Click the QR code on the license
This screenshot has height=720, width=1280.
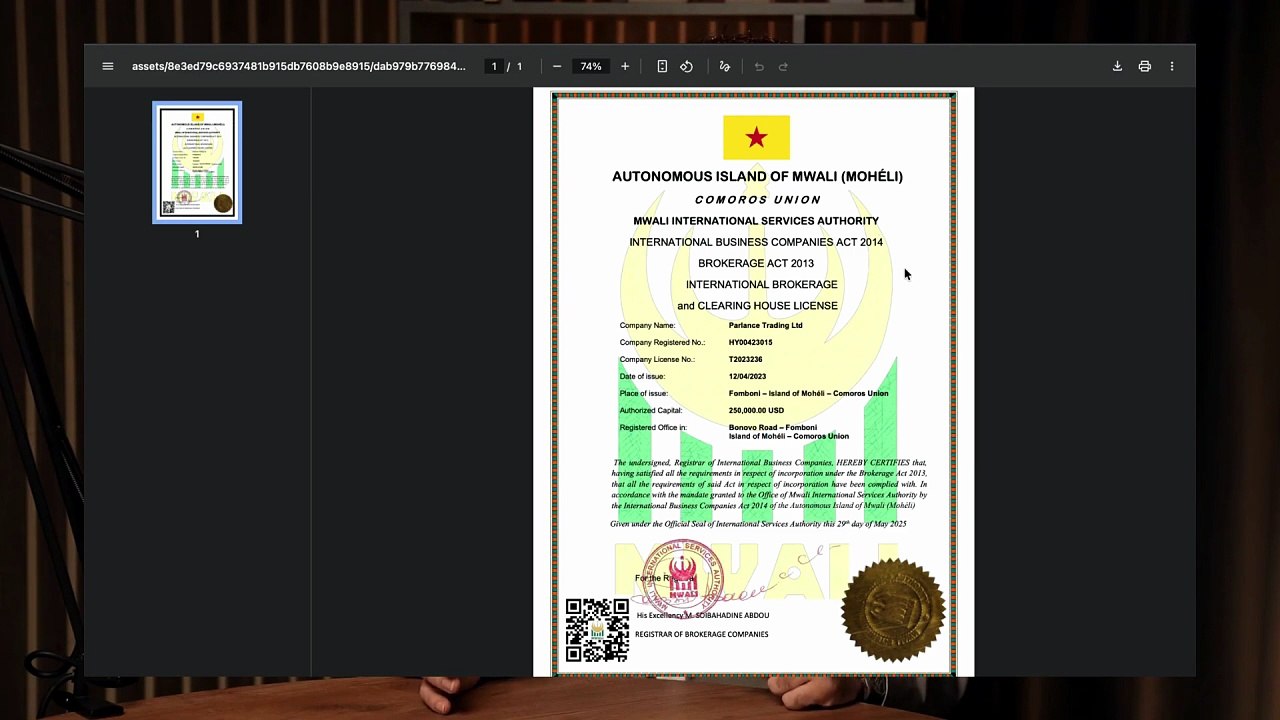coord(597,630)
